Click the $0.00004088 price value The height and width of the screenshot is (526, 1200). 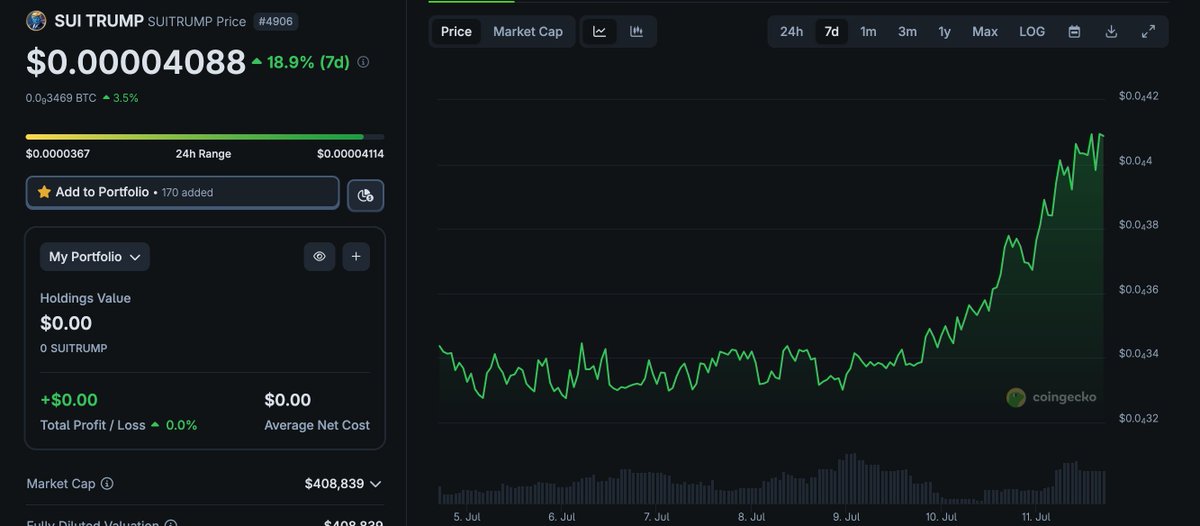pyautogui.click(x=136, y=62)
